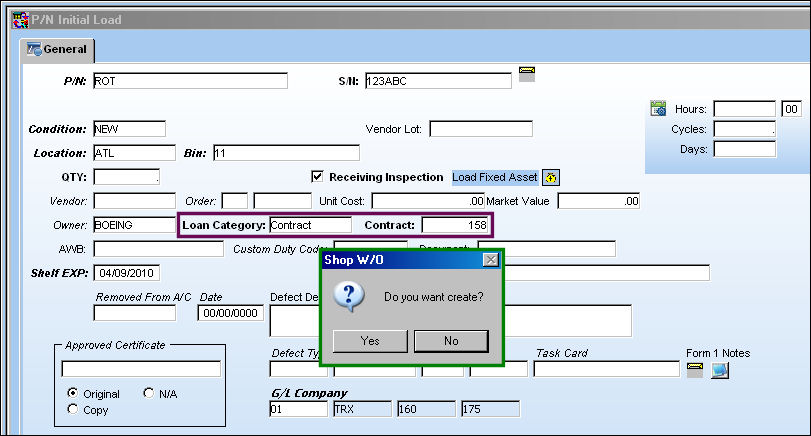Toggle the Receiving Inspection checkbox

click(x=317, y=176)
